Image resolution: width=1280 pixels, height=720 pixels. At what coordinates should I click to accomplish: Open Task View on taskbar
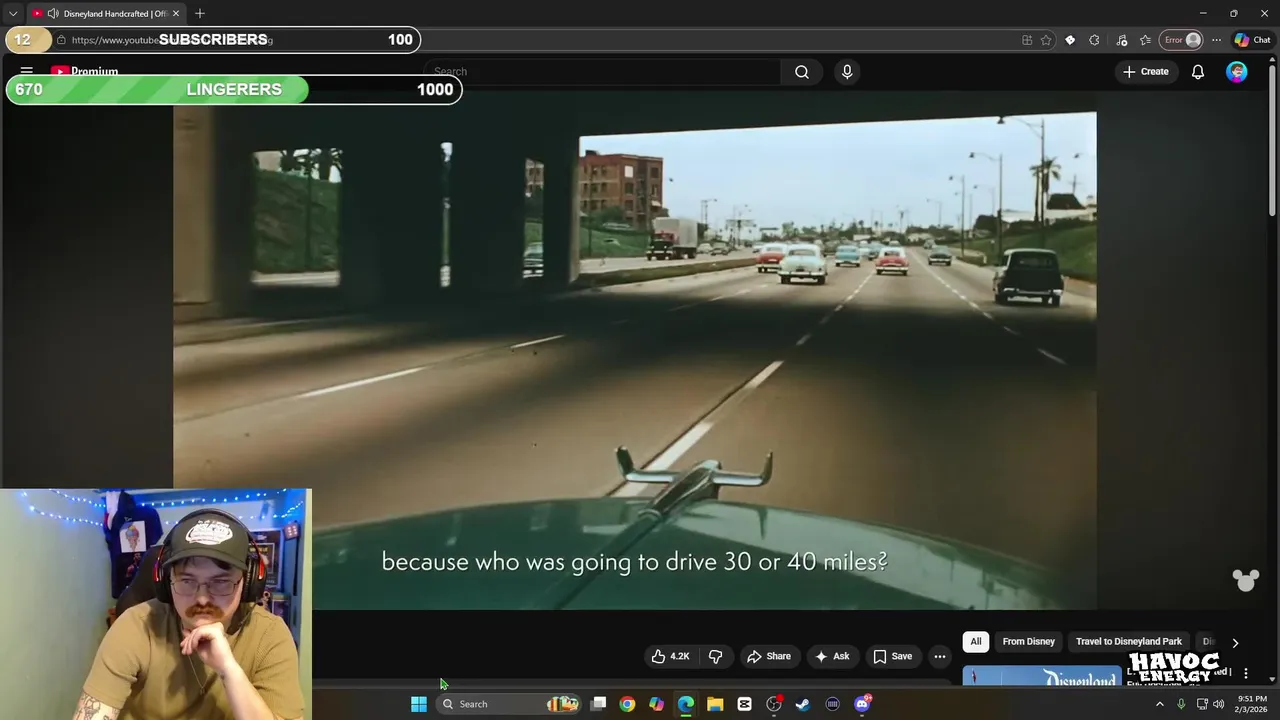598,704
